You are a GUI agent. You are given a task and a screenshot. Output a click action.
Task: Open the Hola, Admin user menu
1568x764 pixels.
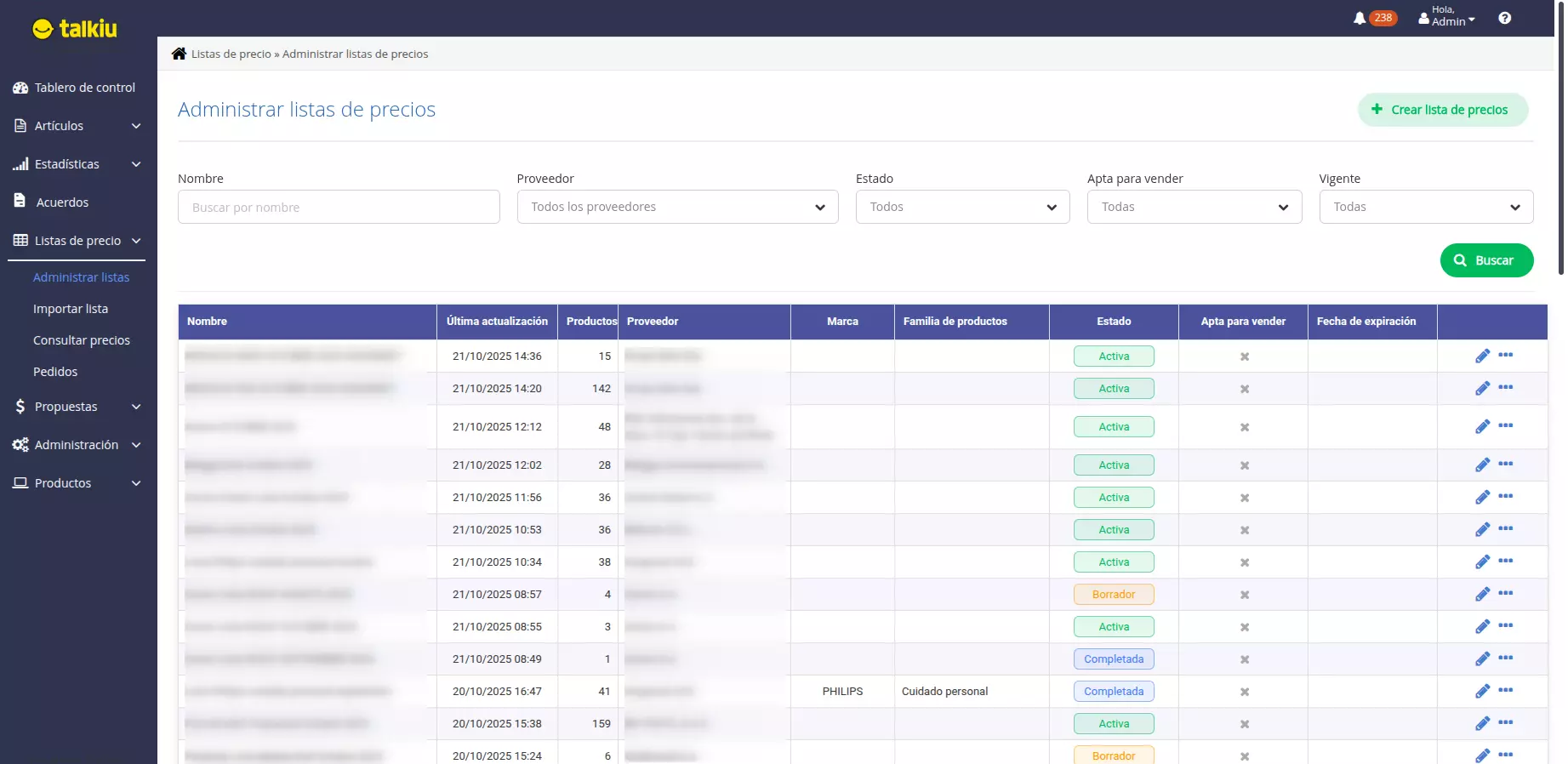pyautogui.click(x=1447, y=17)
